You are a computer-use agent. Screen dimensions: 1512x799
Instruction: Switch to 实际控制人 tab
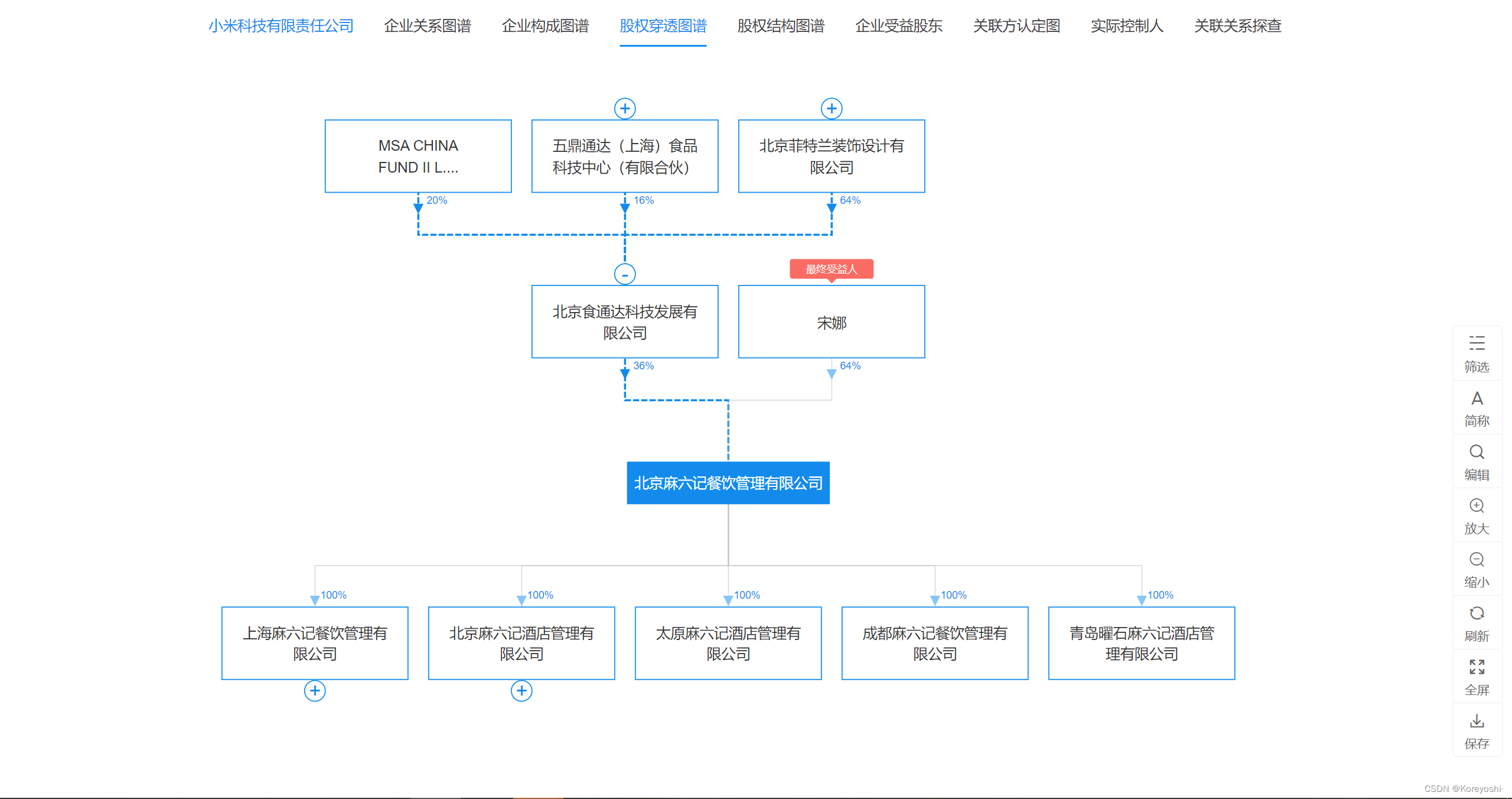1127,26
